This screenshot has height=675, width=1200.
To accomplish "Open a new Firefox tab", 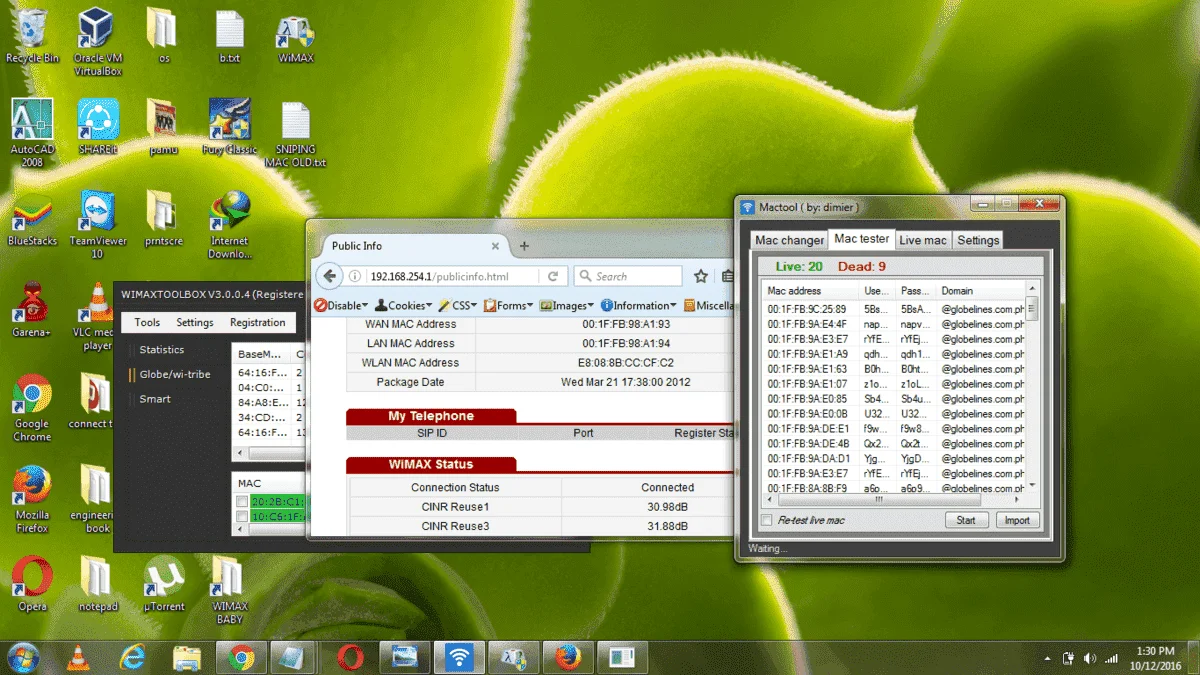I will click(524, 246).
